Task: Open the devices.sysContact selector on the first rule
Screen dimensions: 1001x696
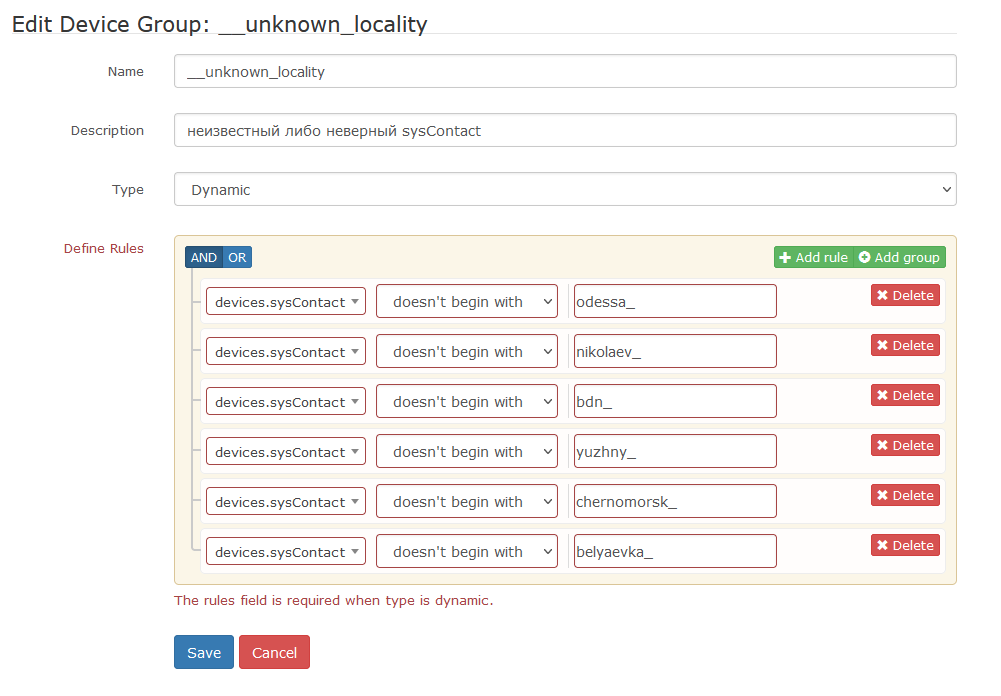Action: [x=285, y=301]
